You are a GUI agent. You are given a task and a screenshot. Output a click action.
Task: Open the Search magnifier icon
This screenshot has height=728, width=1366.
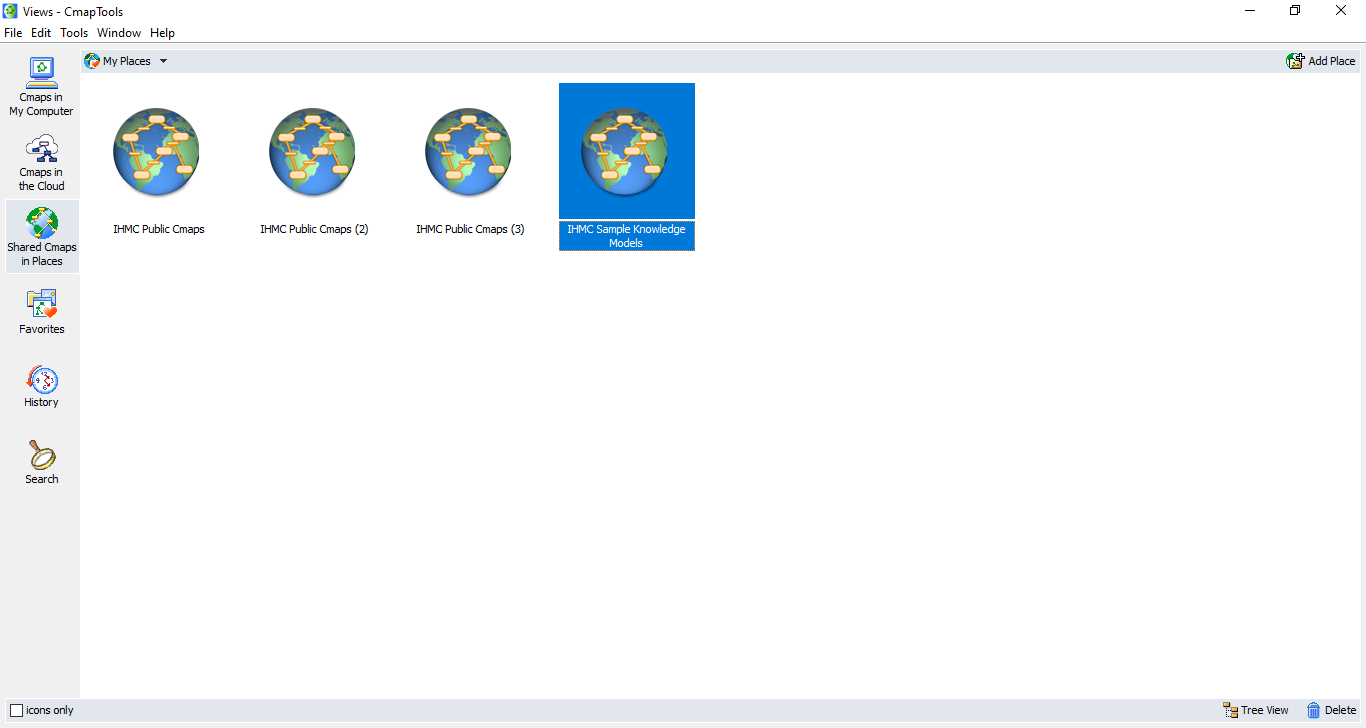coord(42,462)
